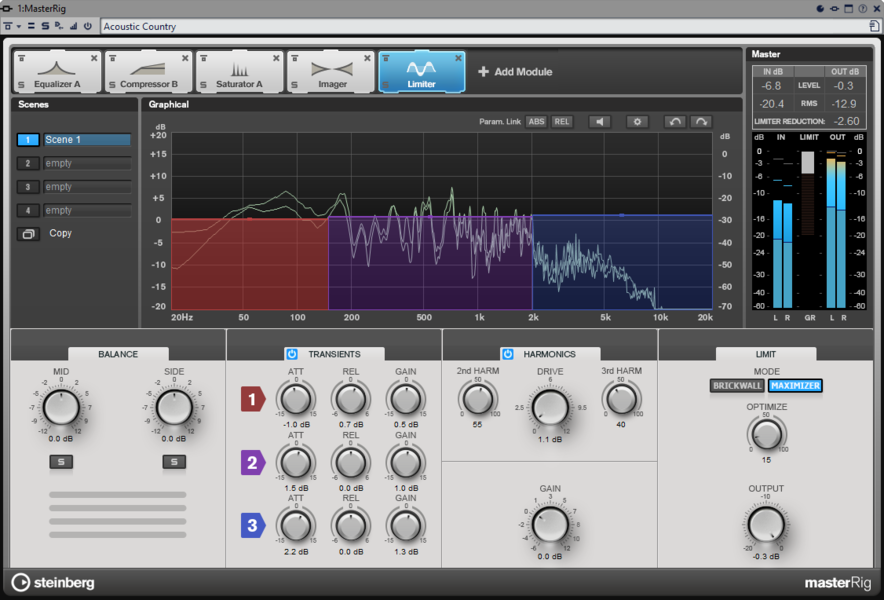884x600 pixels.
Task: Bypass the Compressor B module
Action: click(x=113, y=58)
